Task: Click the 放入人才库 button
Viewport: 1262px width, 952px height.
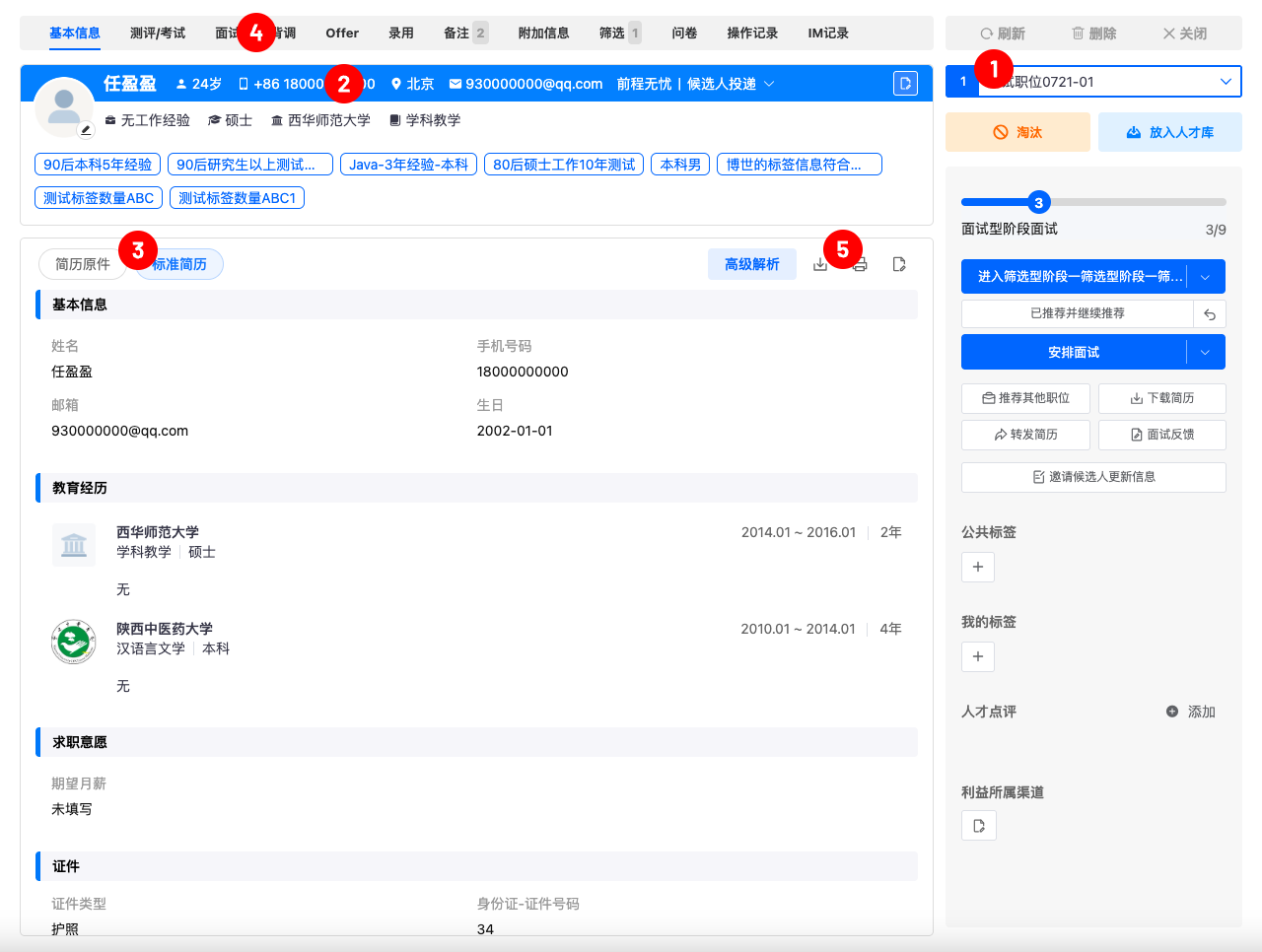Action: click(1170, 132)
